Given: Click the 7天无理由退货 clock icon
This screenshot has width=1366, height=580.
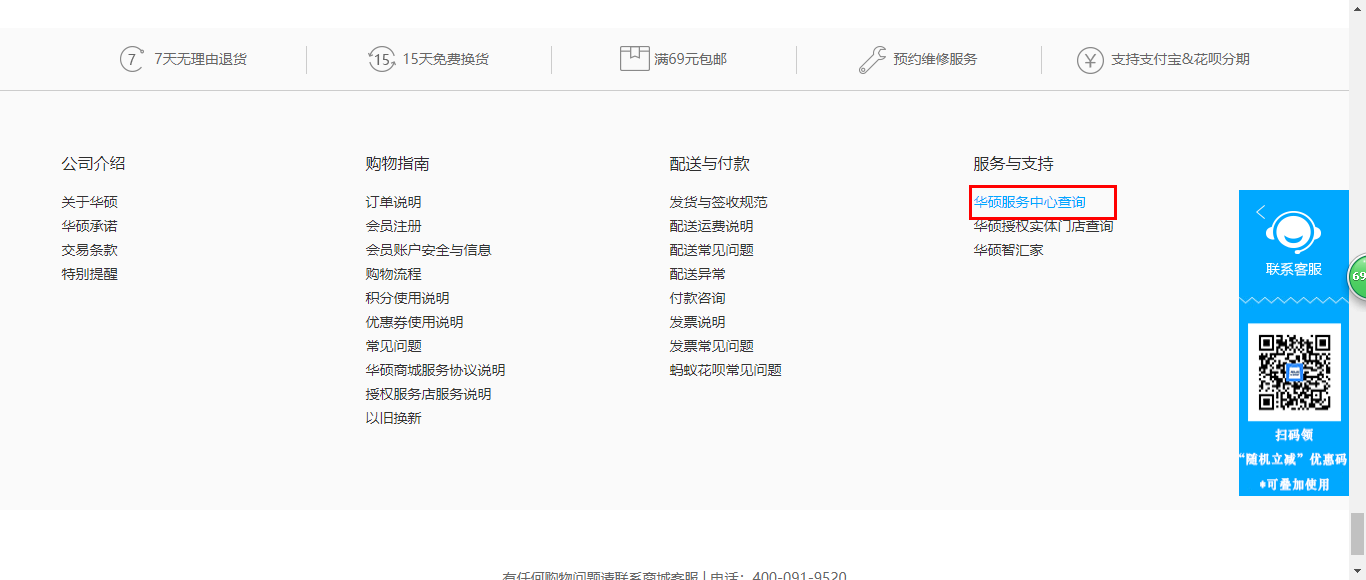Looking at the screenshot, I should [x=131, y=59].
